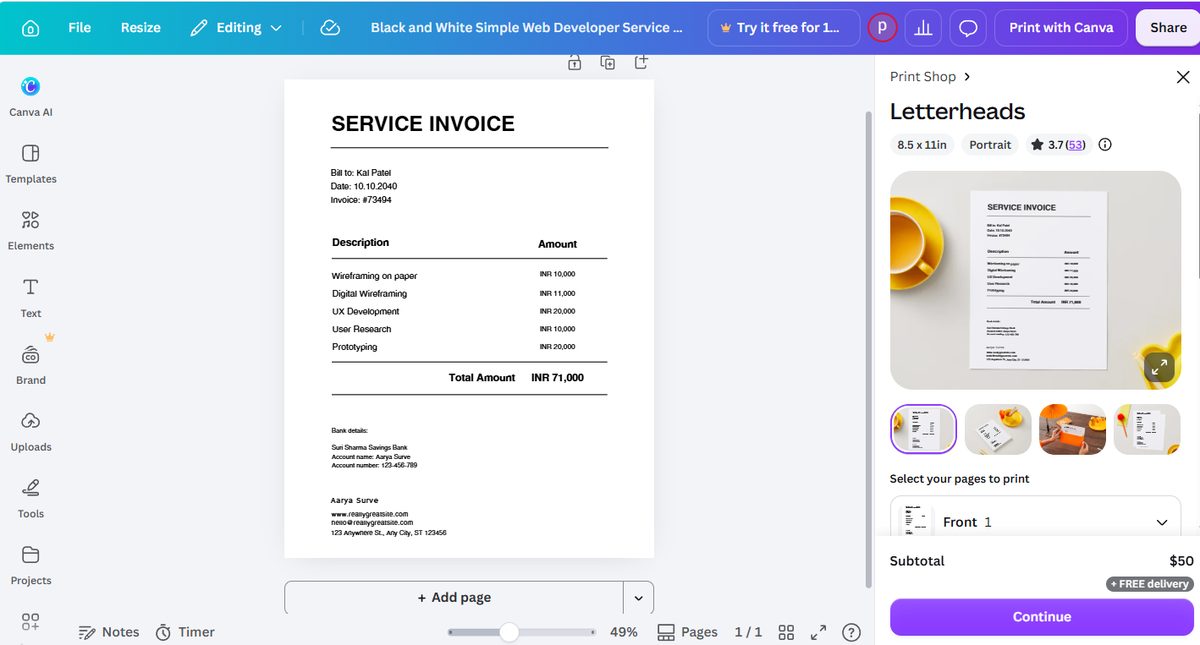Open the Resize menu
Image resolution: width=1200 pixels, height=645 pixels.
141,27
